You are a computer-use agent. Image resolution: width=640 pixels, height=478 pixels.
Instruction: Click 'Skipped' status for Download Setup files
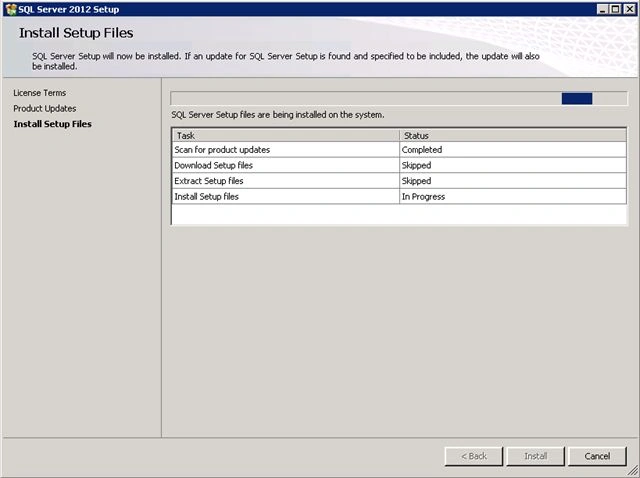513,165
